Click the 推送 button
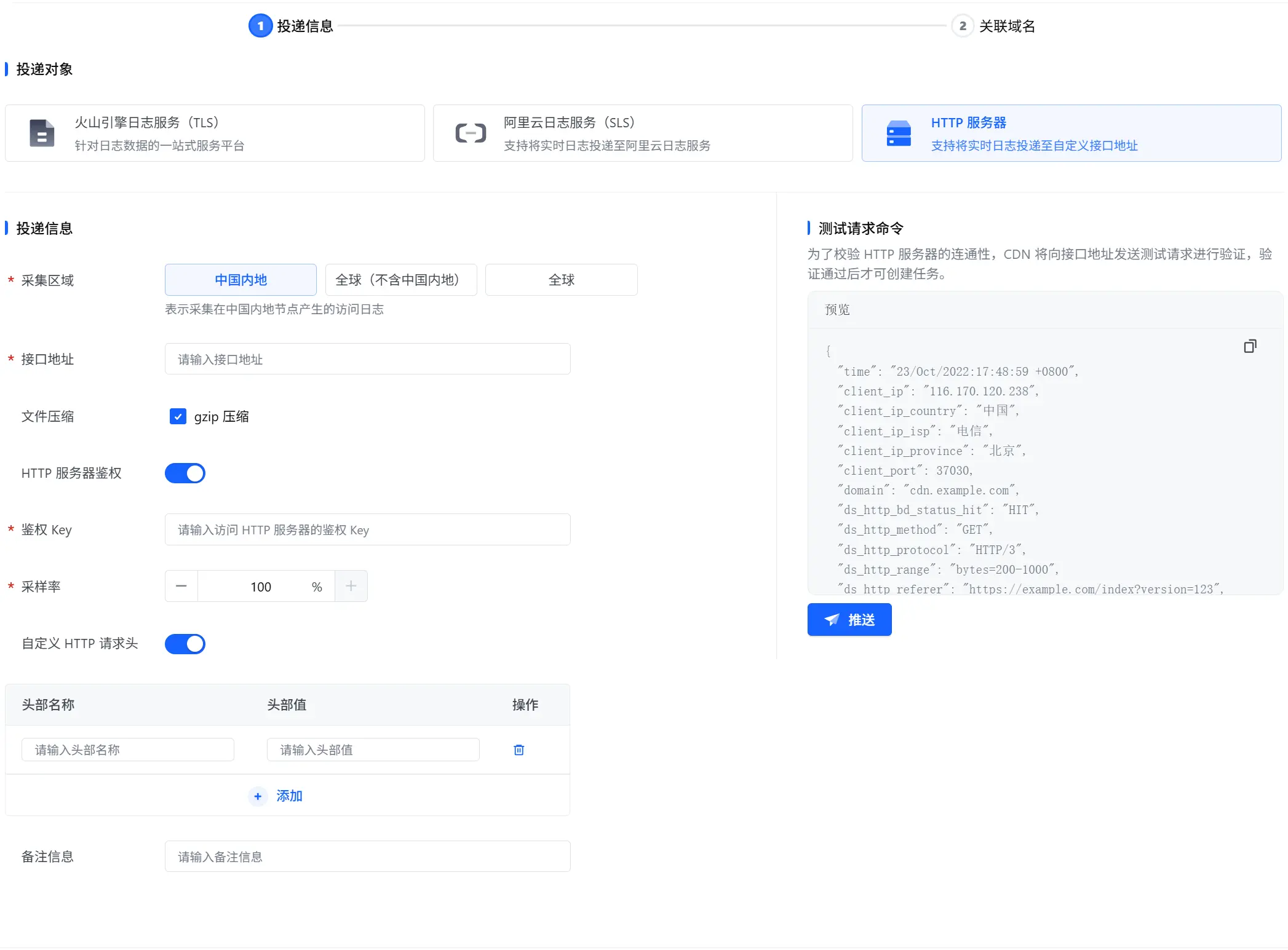 click(849, 620)
